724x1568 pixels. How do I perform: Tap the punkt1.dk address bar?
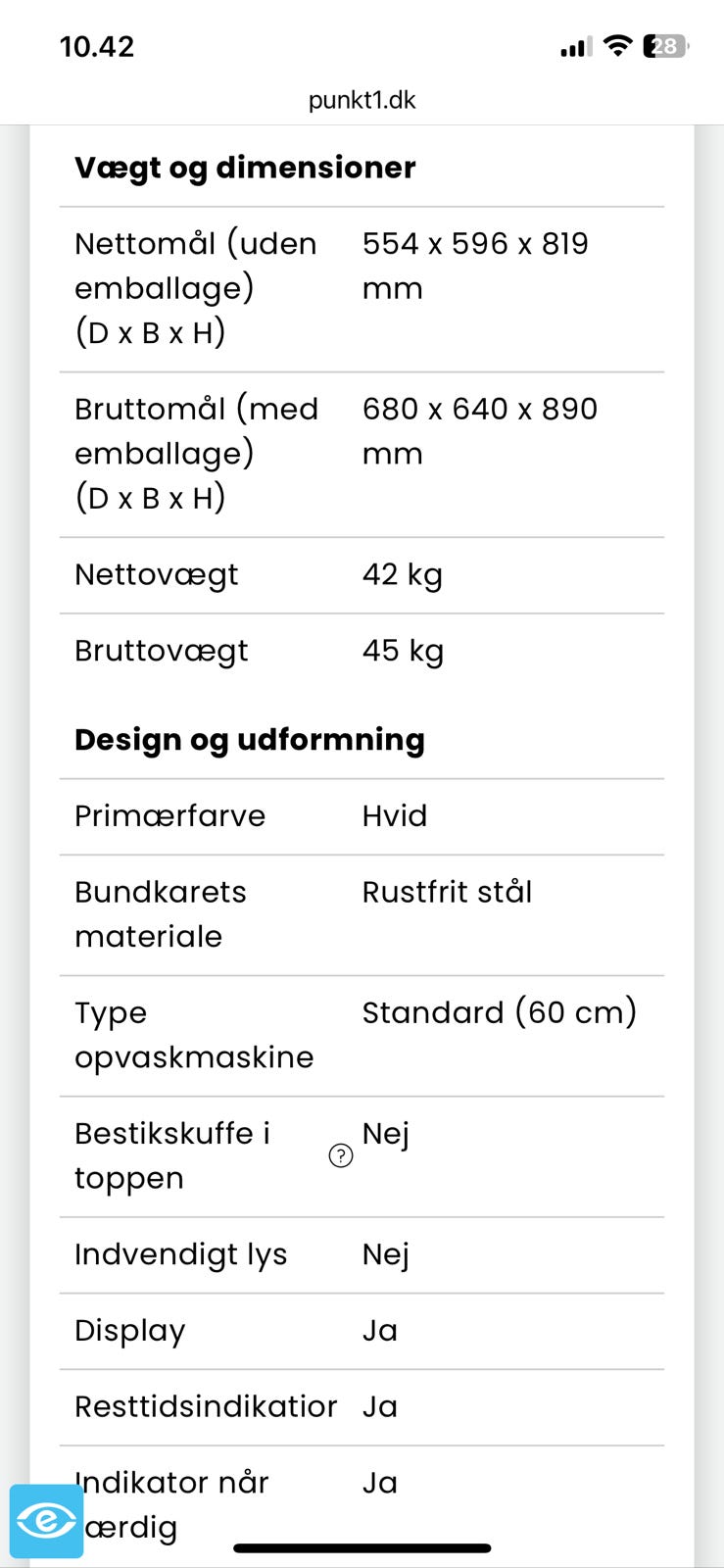pos(362,100)
